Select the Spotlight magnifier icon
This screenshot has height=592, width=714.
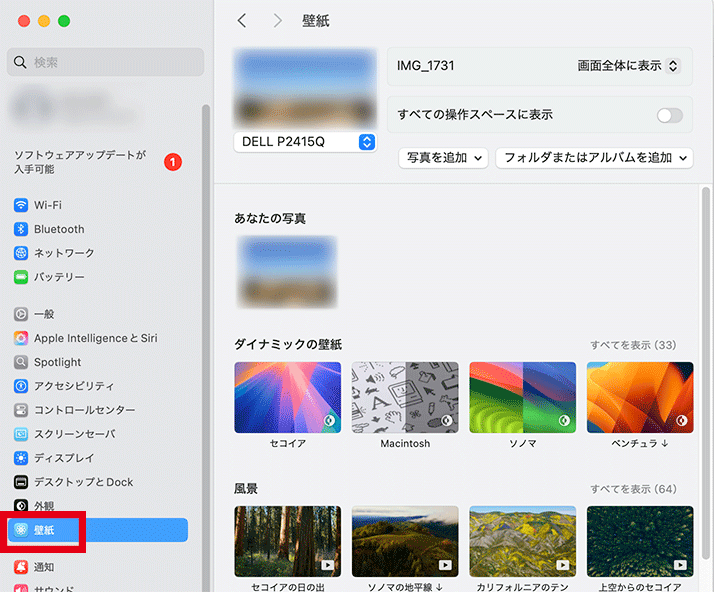[x=20, y=362]
